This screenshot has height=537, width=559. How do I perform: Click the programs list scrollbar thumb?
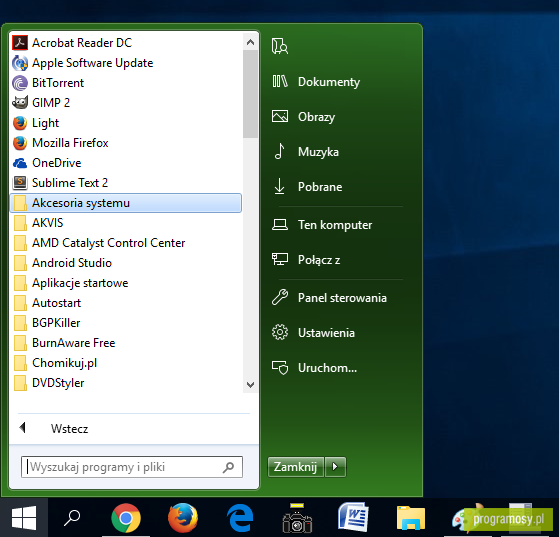point(250,94)
